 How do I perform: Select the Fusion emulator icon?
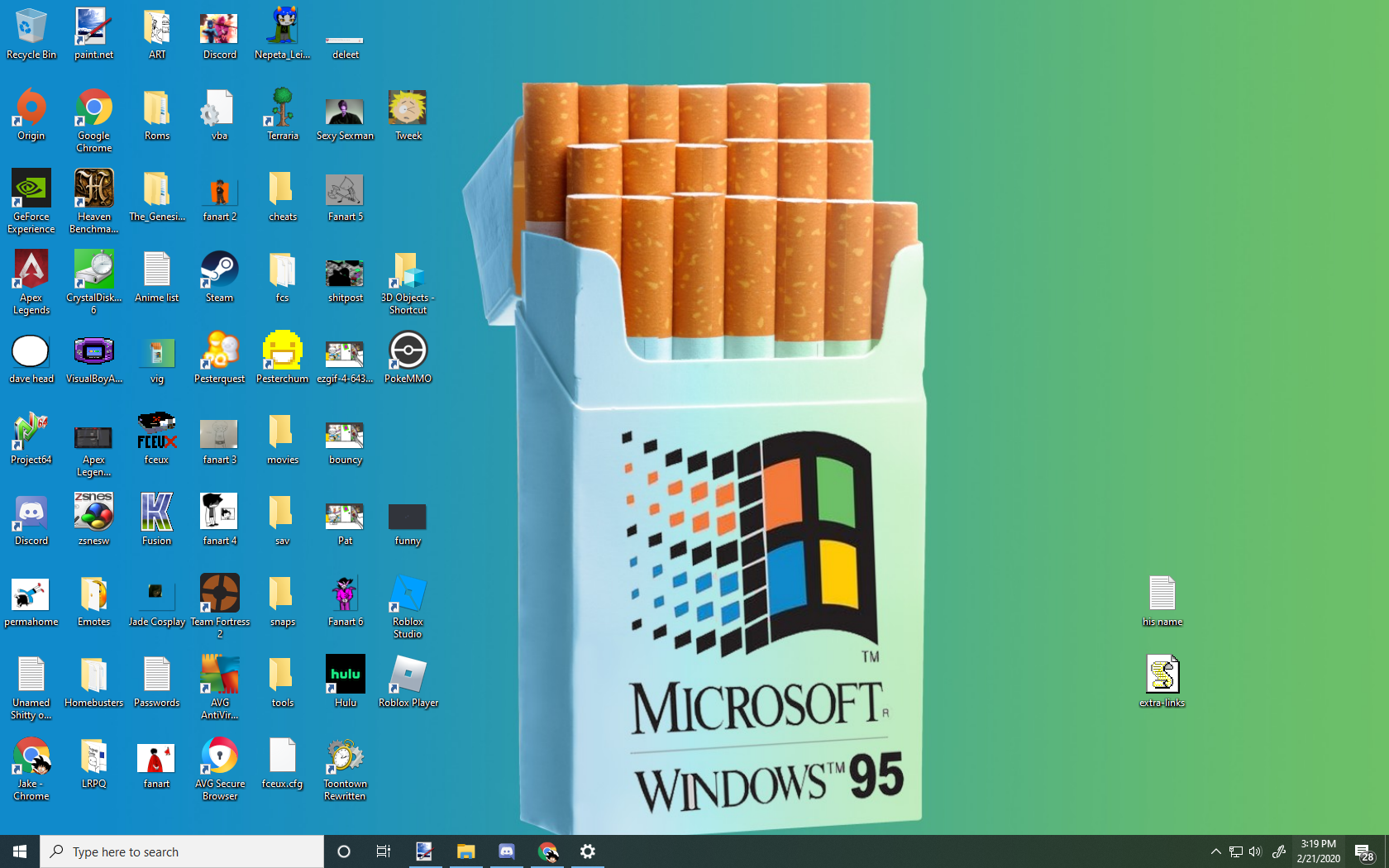coord(157,520)
